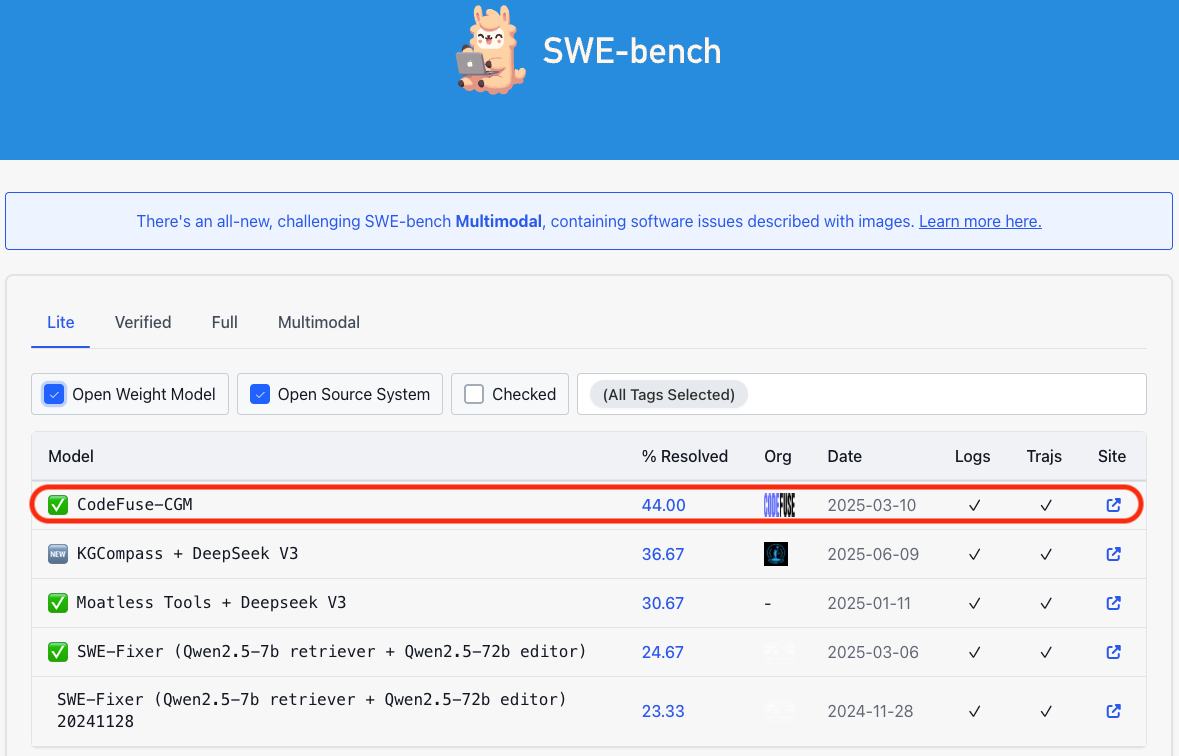Viewport: 1179px width, 756px height.
Task: Select the CodeFuse-CGM model name
Action: pyautogui.click(x=135, y=505)
